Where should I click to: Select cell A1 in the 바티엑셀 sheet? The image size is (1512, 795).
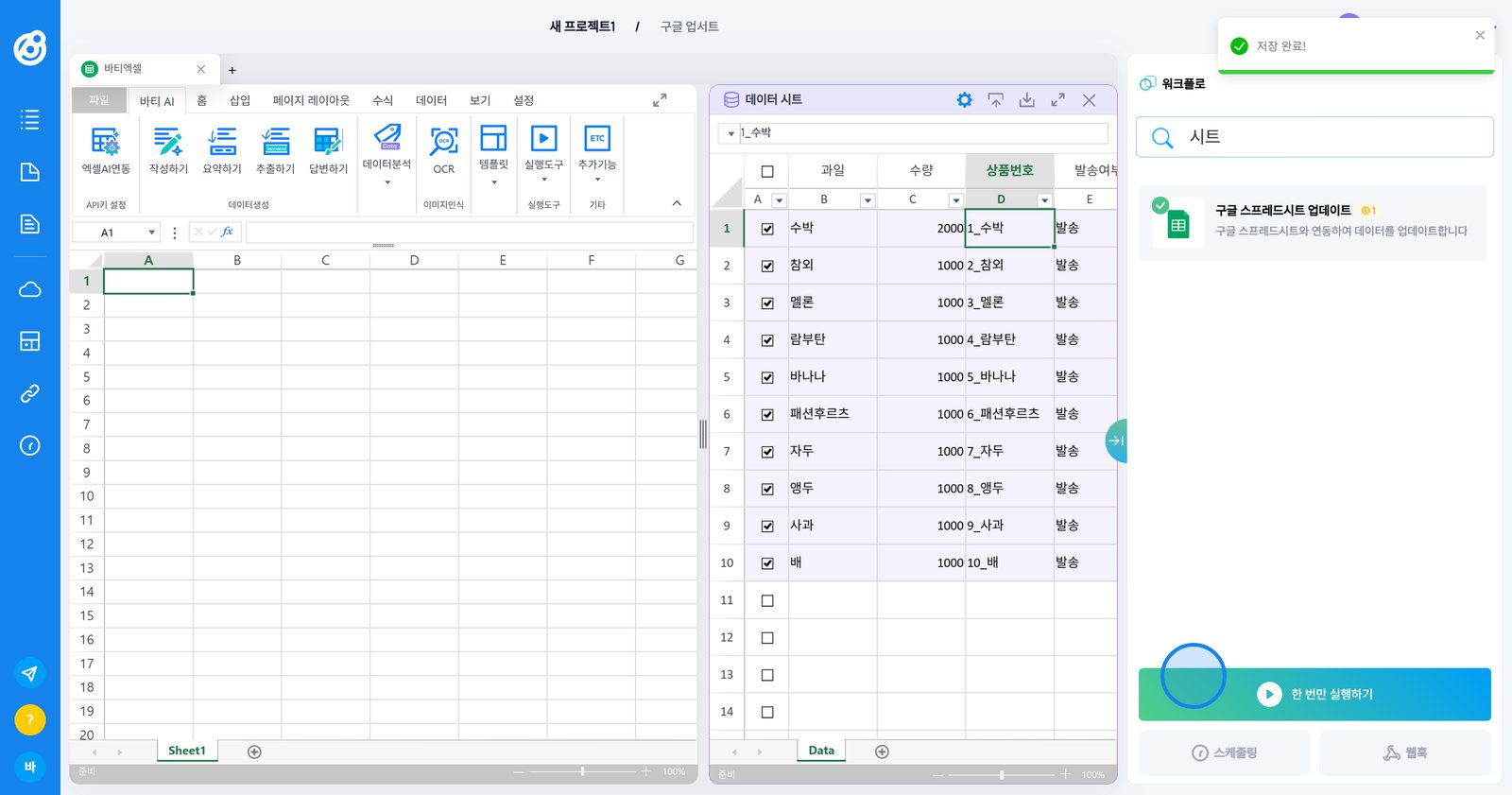point(148,281)
